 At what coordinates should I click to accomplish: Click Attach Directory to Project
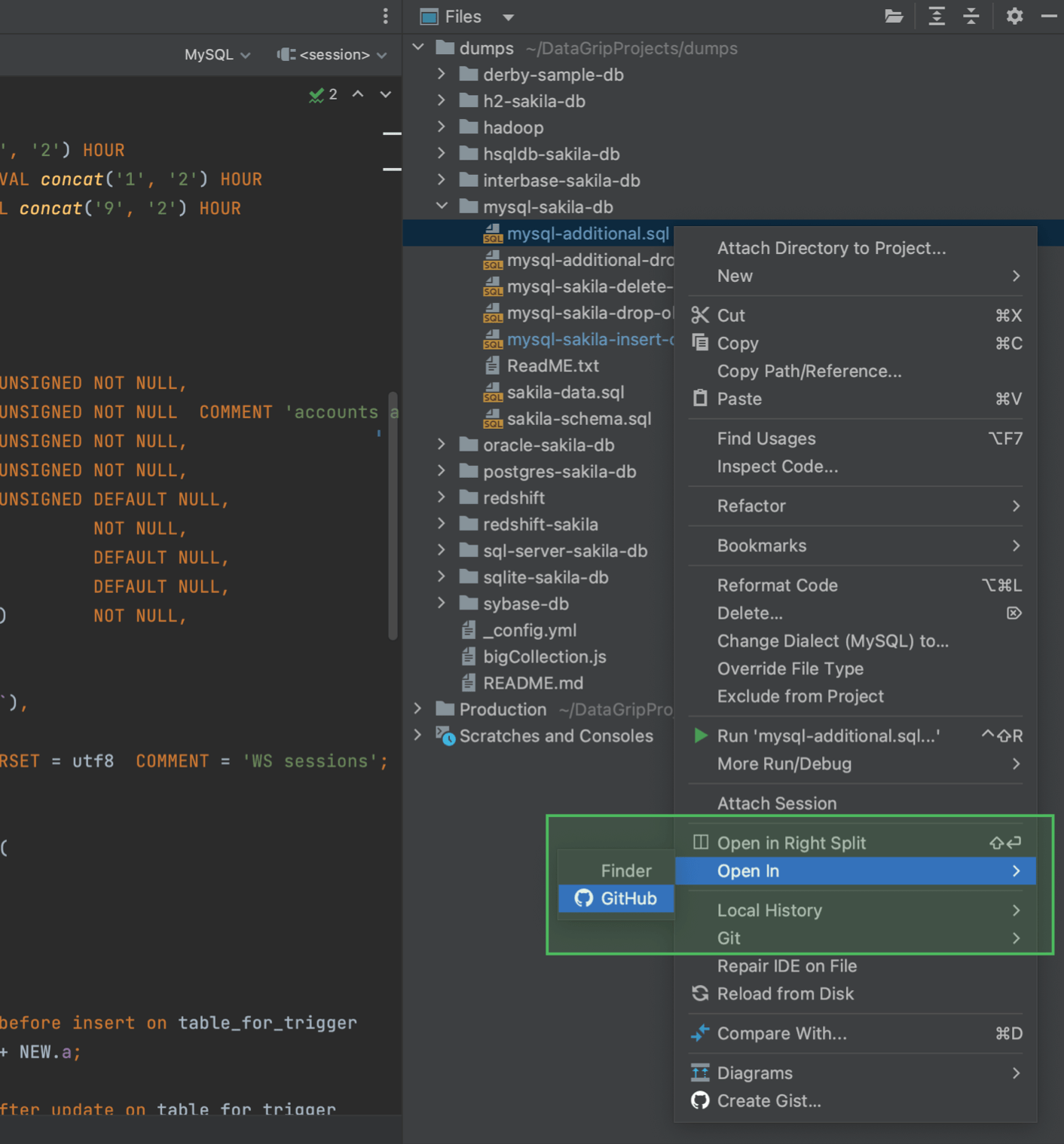(831, 248)
